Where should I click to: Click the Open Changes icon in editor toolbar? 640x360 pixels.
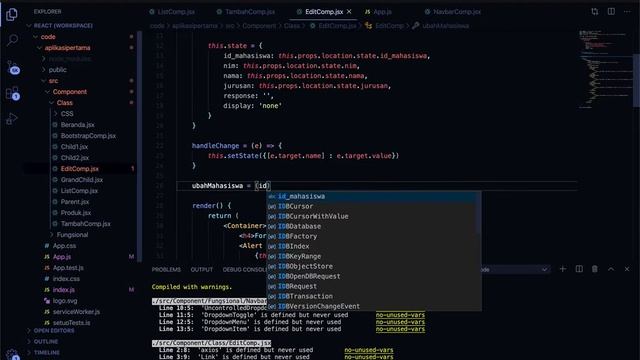[x=595, y=12]
